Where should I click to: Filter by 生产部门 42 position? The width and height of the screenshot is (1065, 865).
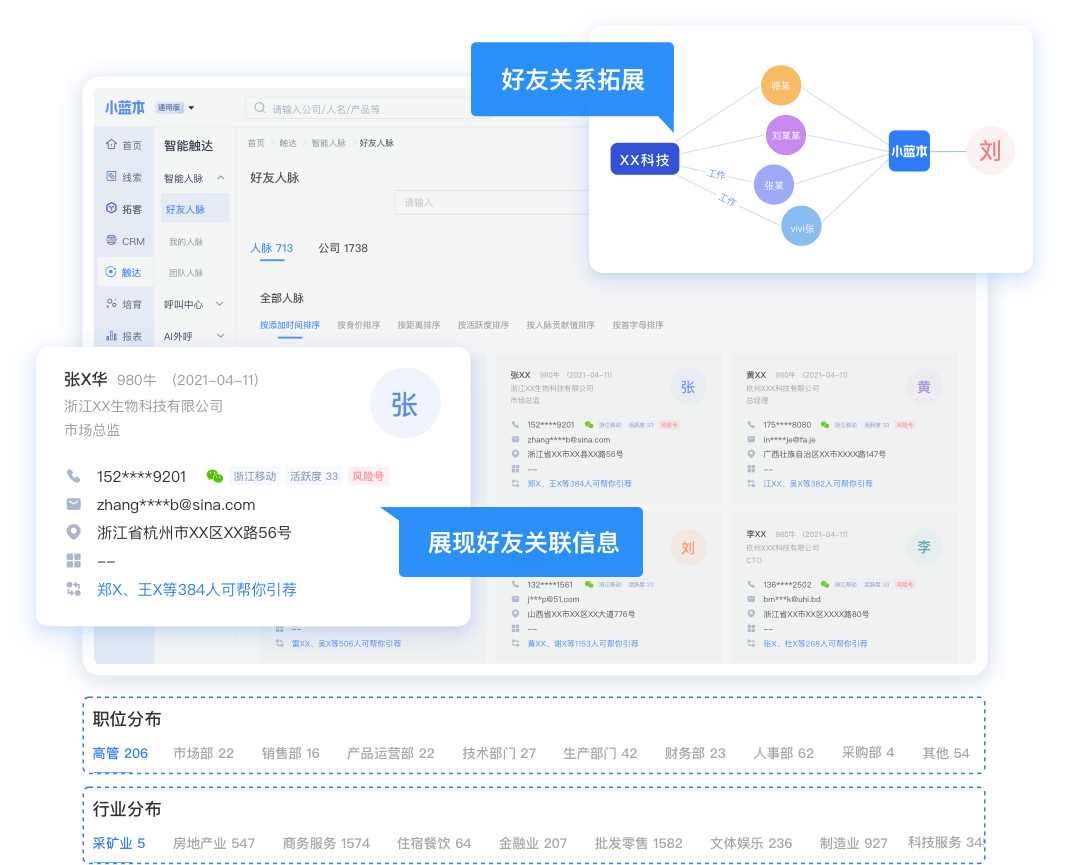pyautogui.click(x=600, y=753)
